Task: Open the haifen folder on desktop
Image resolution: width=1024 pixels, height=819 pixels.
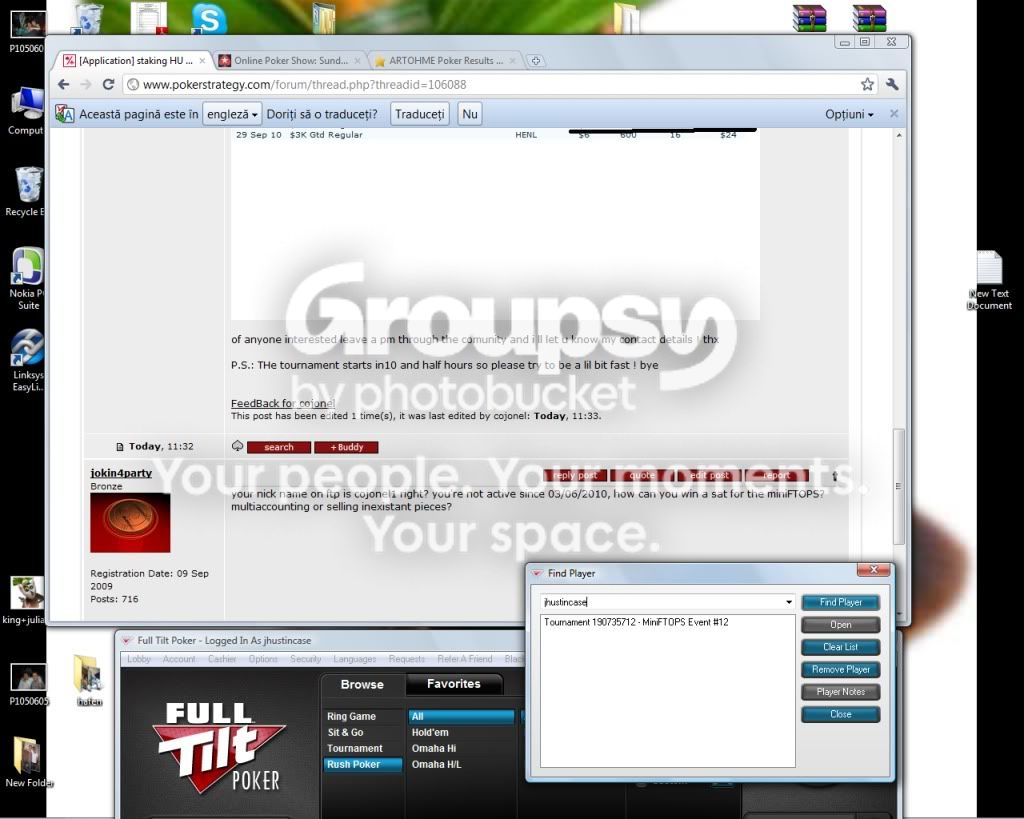Action: 89,681
